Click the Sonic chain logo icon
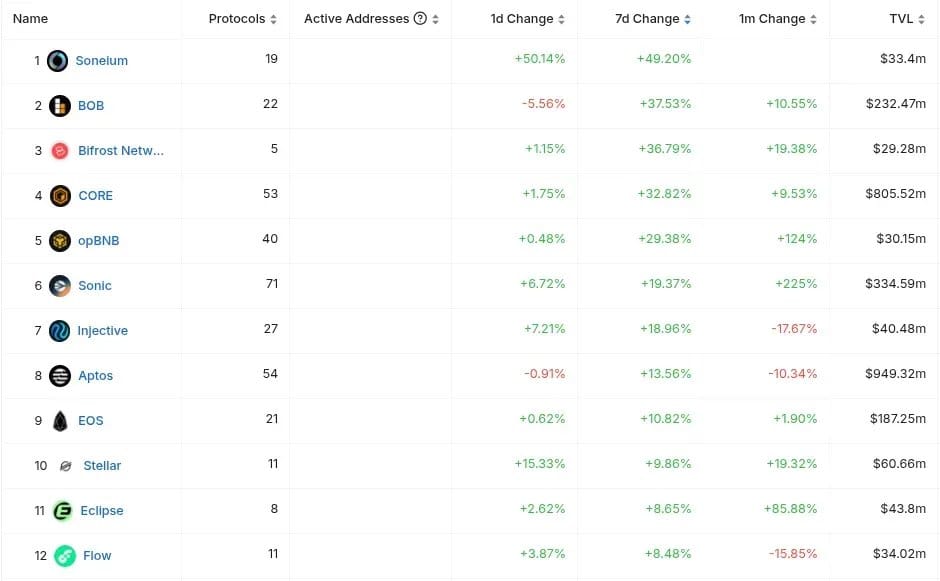 tap(60, 285)
